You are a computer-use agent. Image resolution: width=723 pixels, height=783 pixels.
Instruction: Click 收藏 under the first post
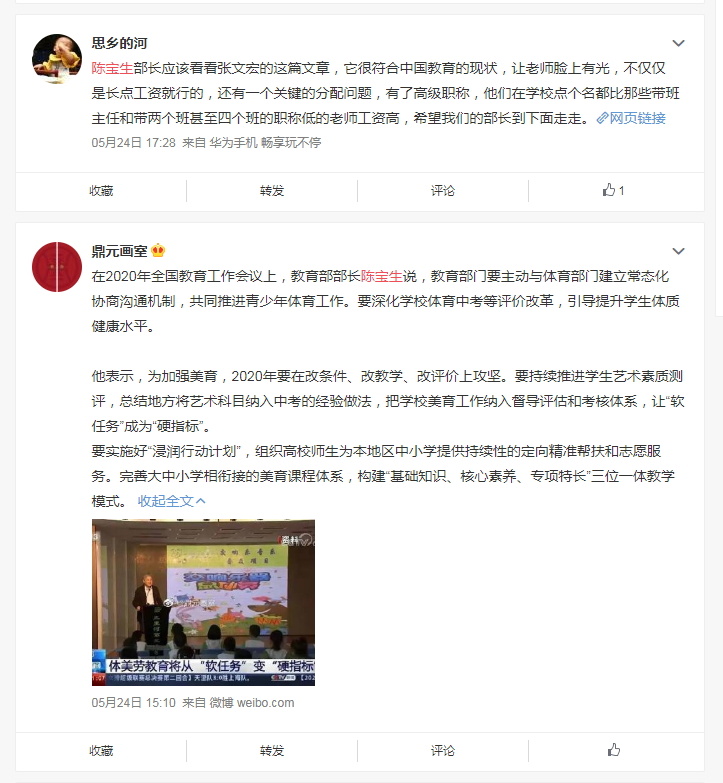101,191
